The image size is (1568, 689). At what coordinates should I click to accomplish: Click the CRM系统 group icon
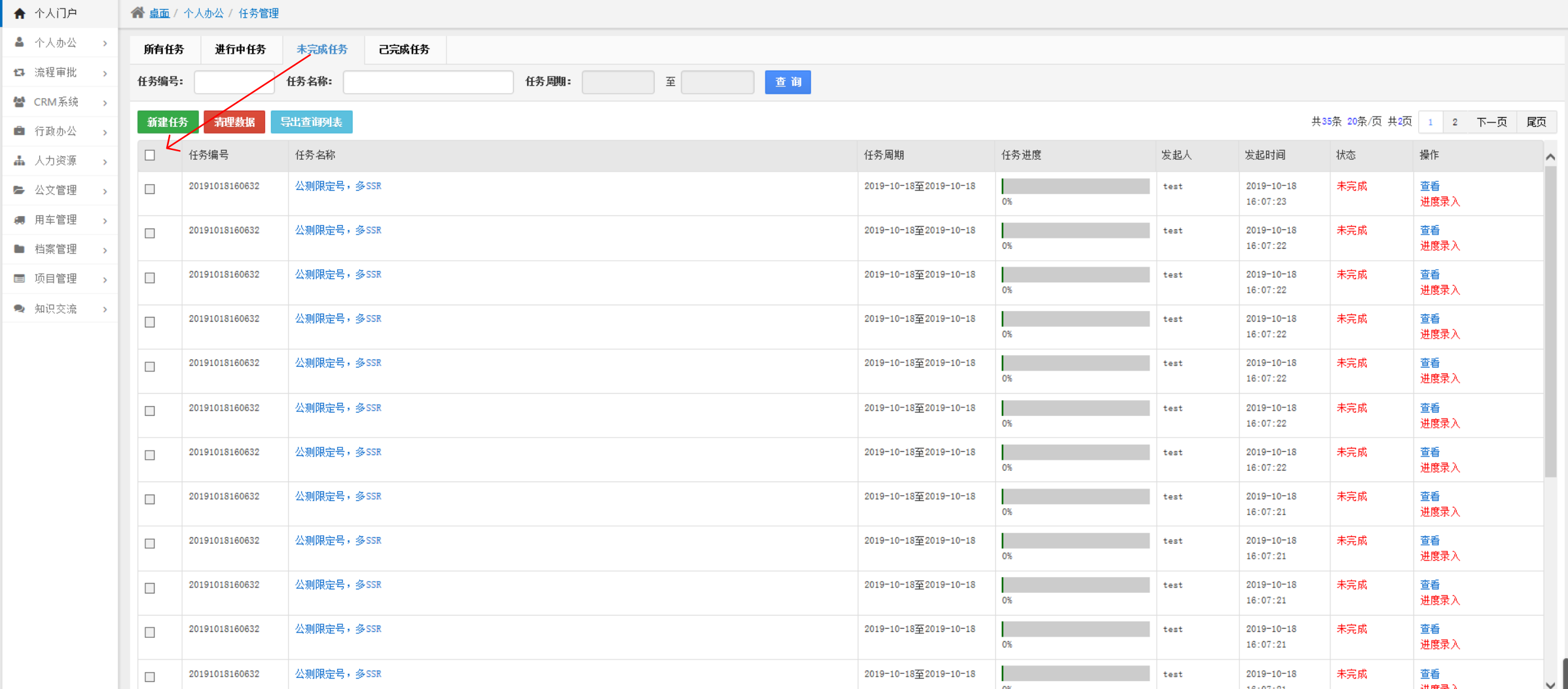[20, 102]
